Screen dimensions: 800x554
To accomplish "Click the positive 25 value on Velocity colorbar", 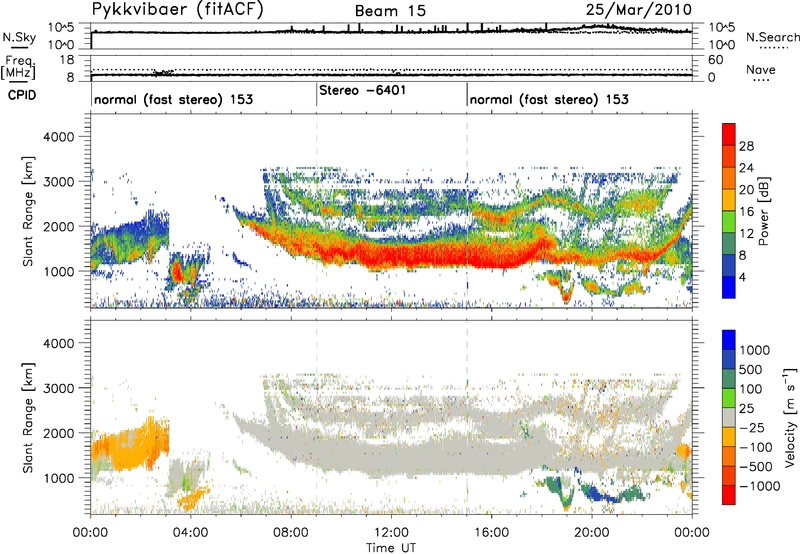I will click(747, 409).
